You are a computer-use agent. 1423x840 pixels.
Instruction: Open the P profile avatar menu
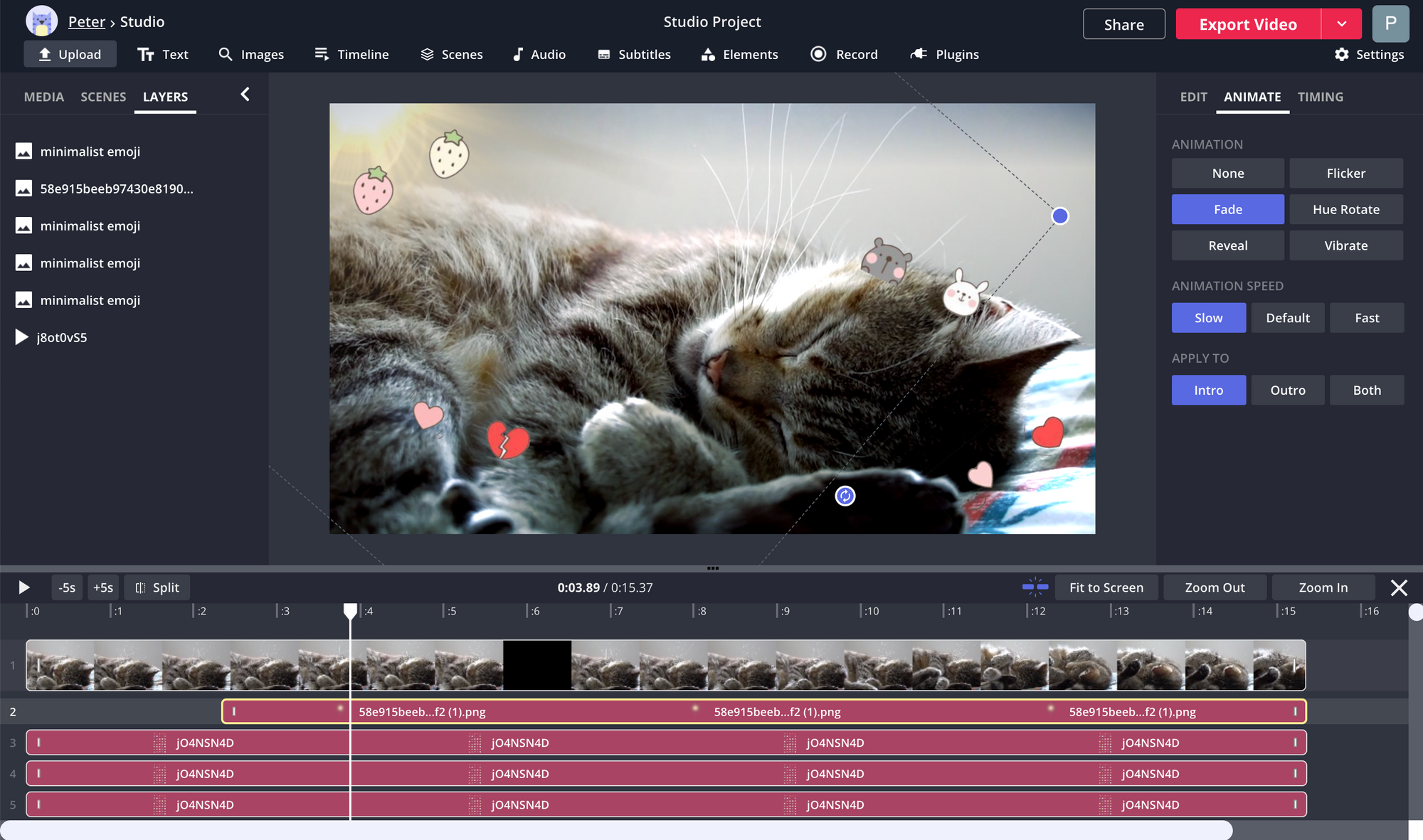tap(1390, 23)
